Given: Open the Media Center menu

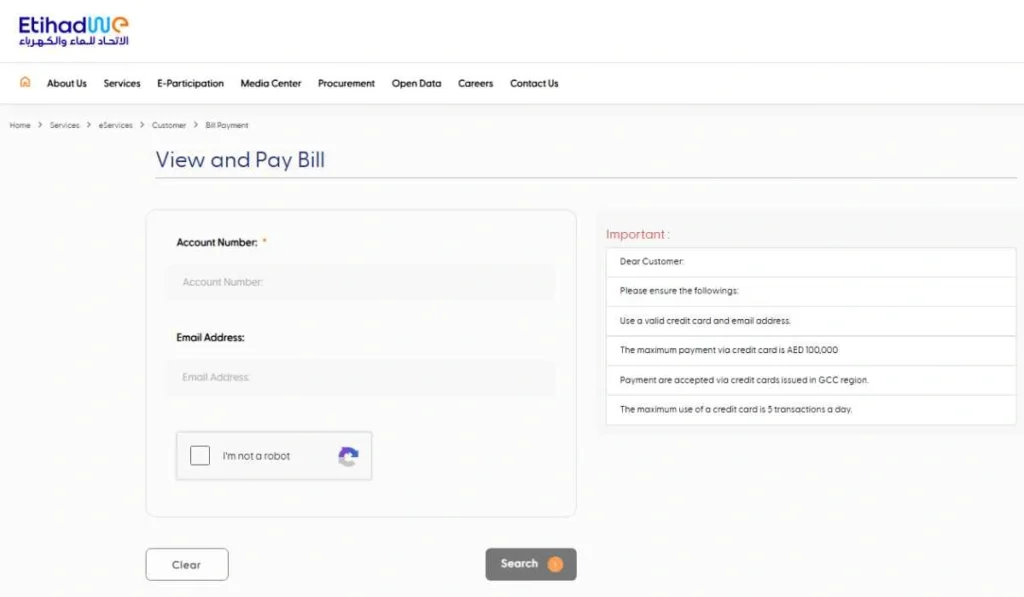Looking at the screenshot, I should click(270, 84).
